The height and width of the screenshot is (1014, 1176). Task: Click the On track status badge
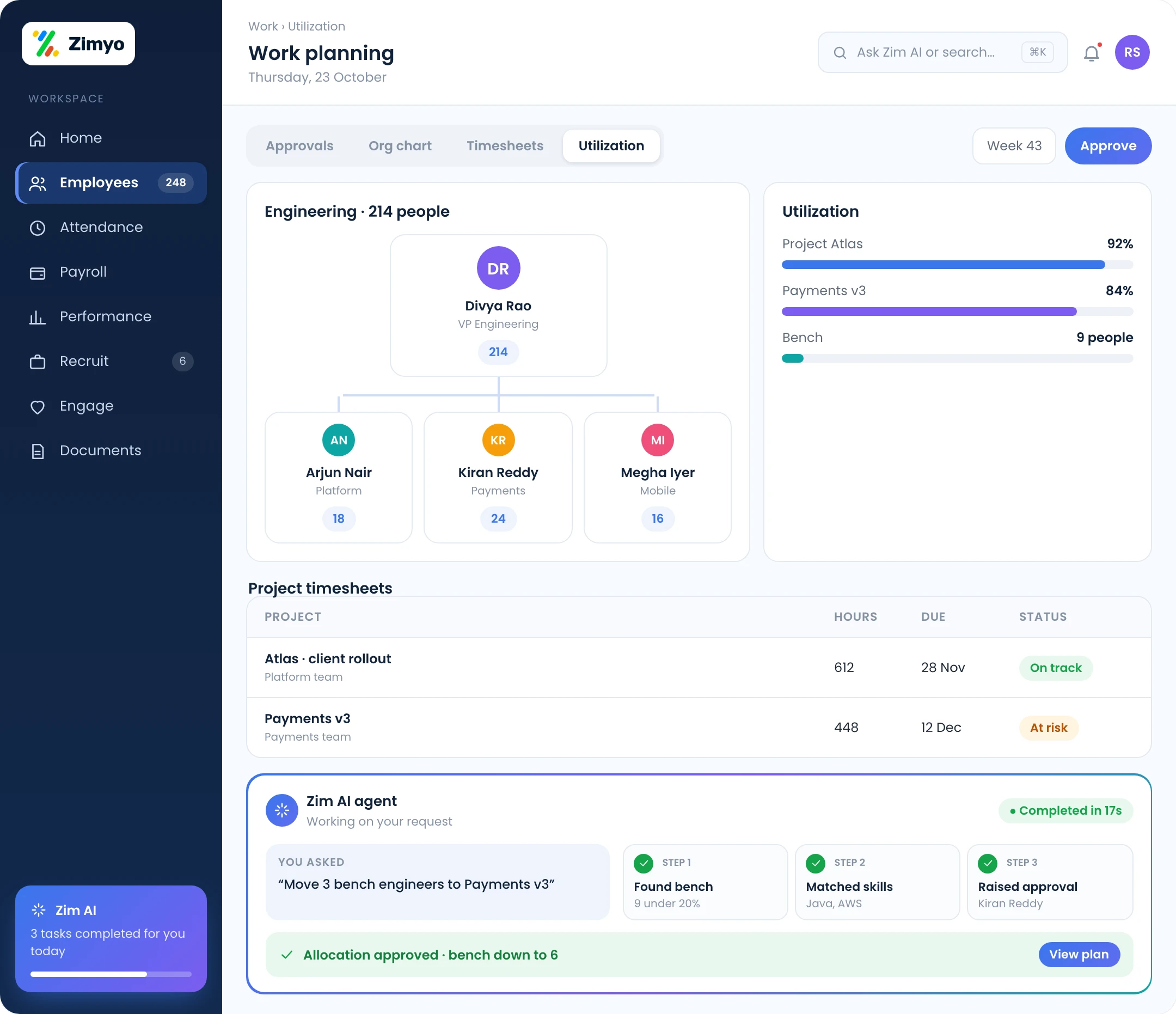point(1056,668)
